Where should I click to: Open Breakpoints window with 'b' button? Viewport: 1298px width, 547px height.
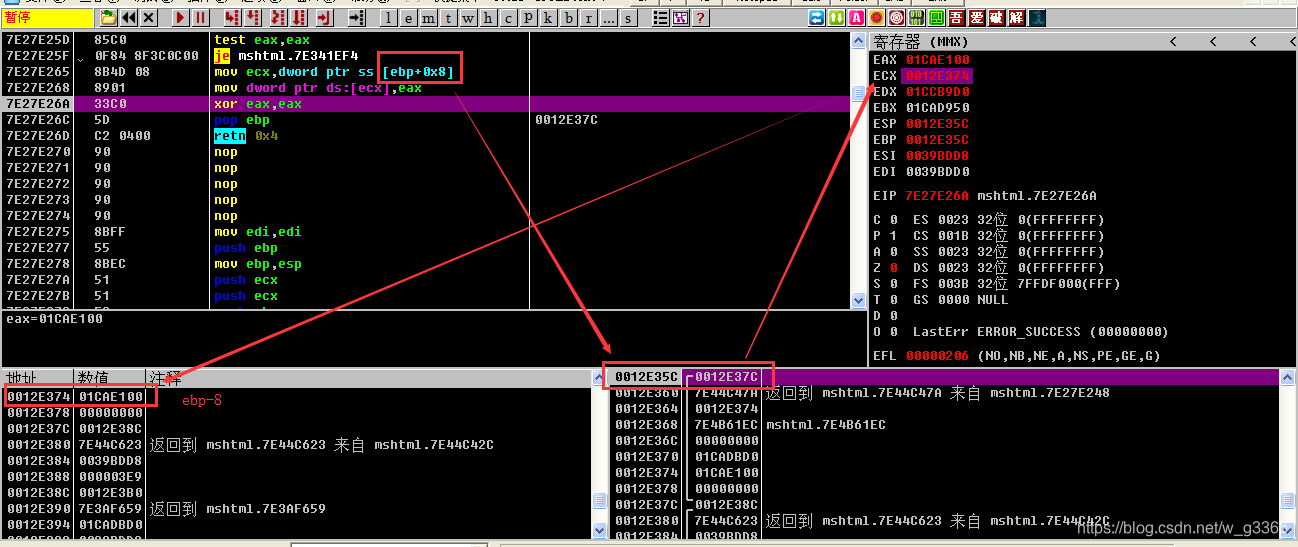(568, 18)
